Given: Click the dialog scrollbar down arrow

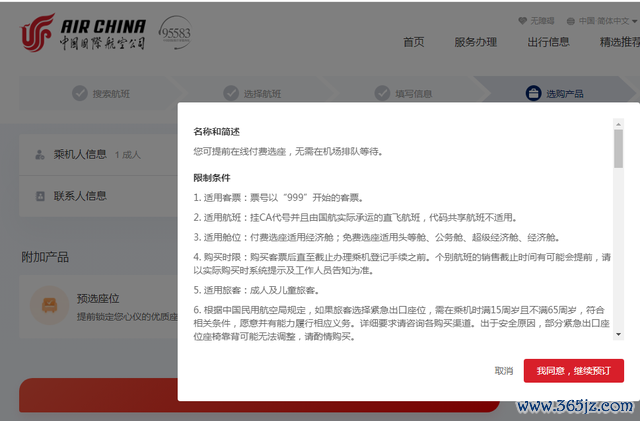Looking at the screenshot, I should point(618,334).
